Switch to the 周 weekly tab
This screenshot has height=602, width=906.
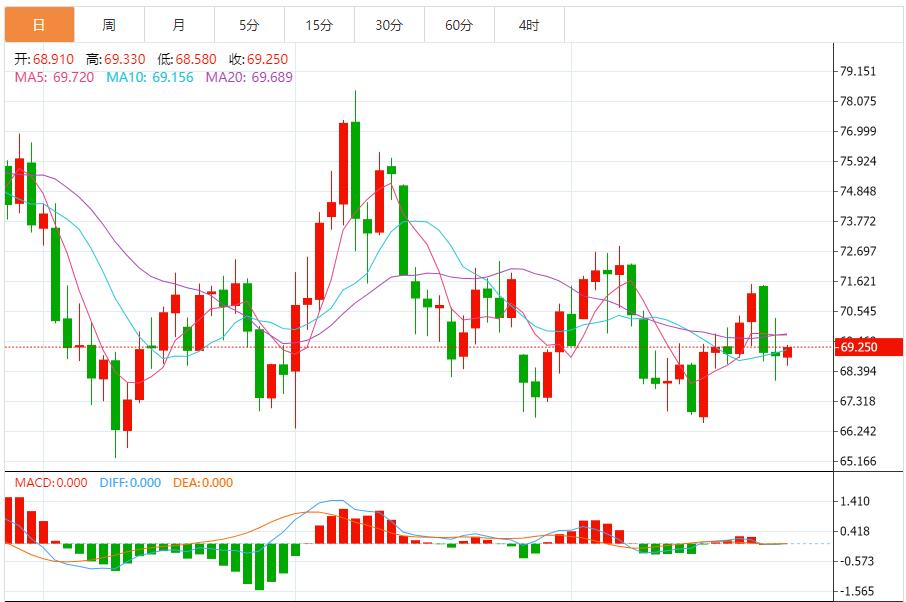pos(109,25)
